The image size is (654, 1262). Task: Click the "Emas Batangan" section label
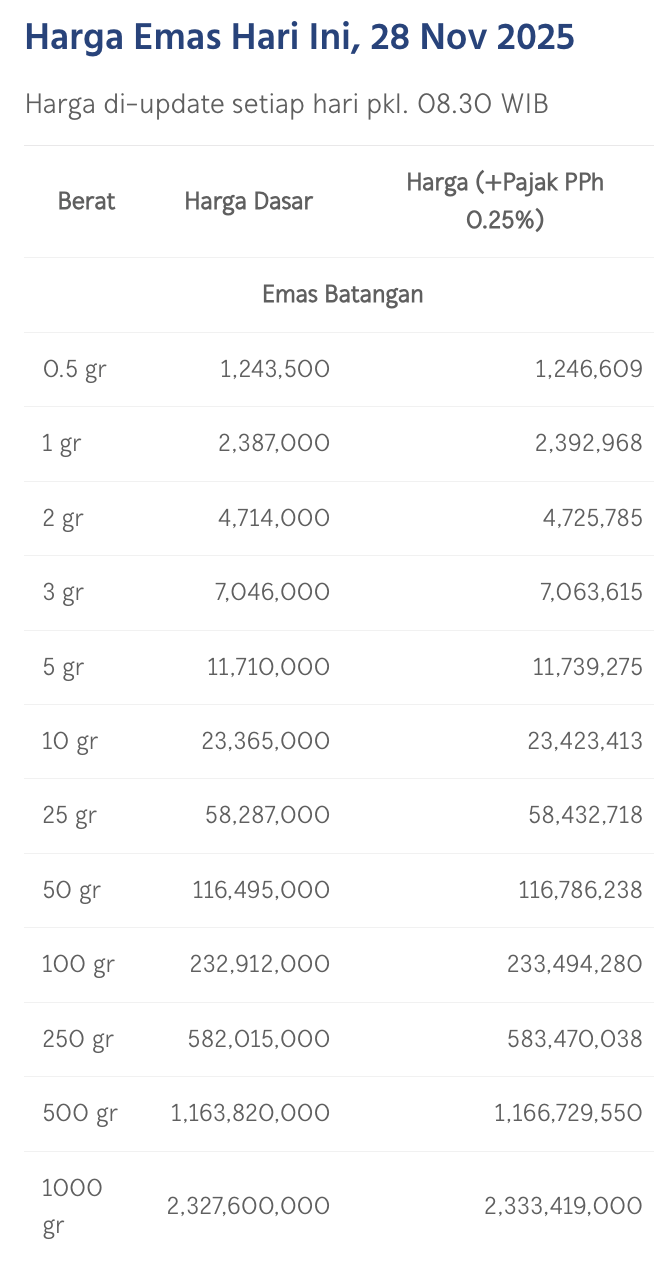pos(342,294)
